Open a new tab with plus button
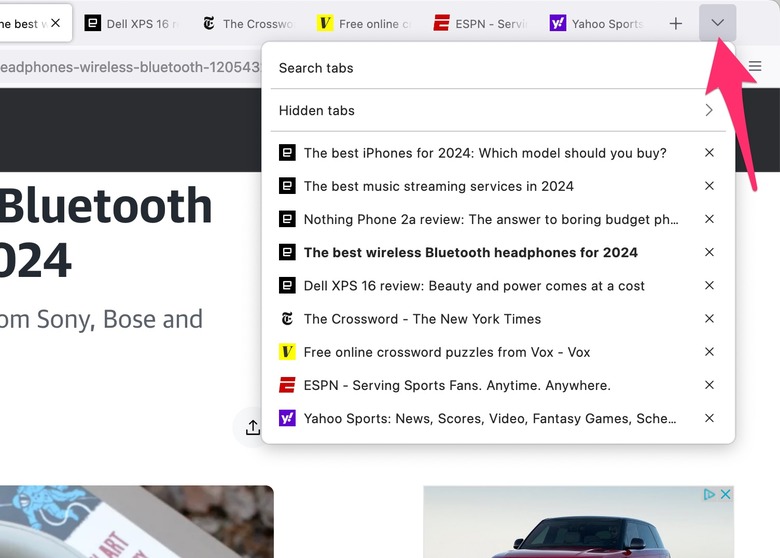This screenshot has width=780, height=558. click(676, 23)
